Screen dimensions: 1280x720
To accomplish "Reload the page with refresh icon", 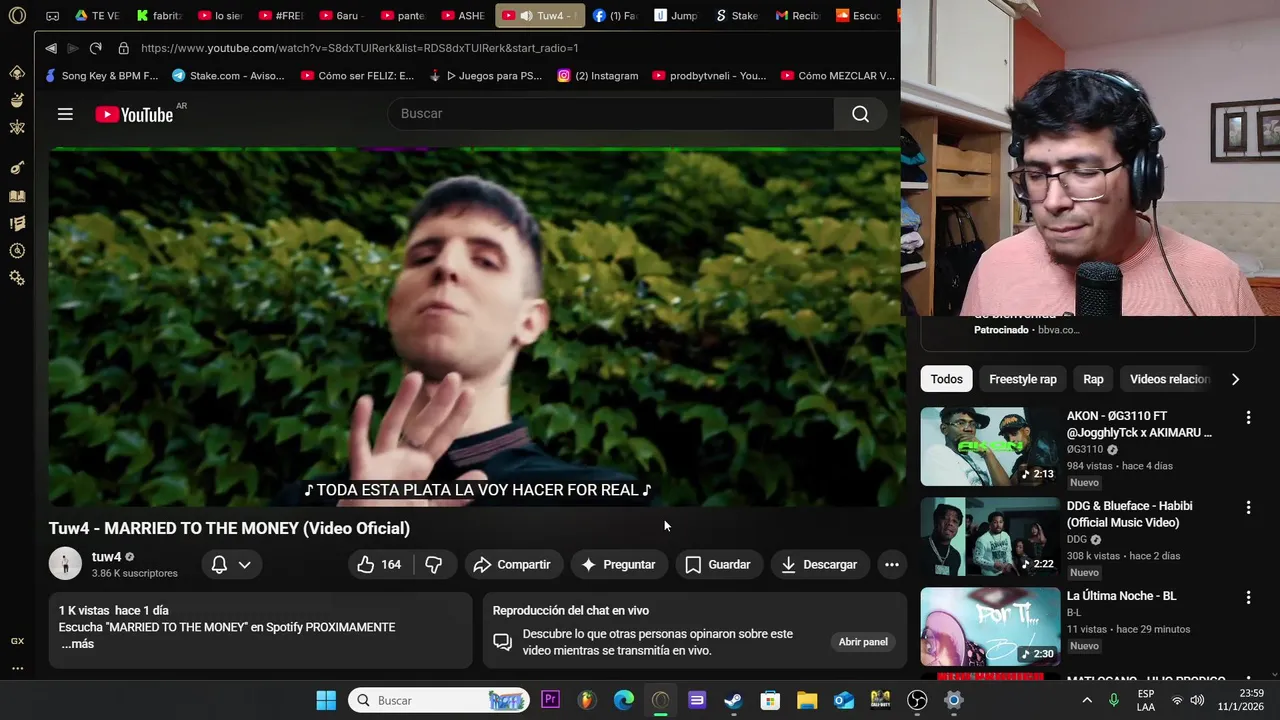I will point(96,48).
